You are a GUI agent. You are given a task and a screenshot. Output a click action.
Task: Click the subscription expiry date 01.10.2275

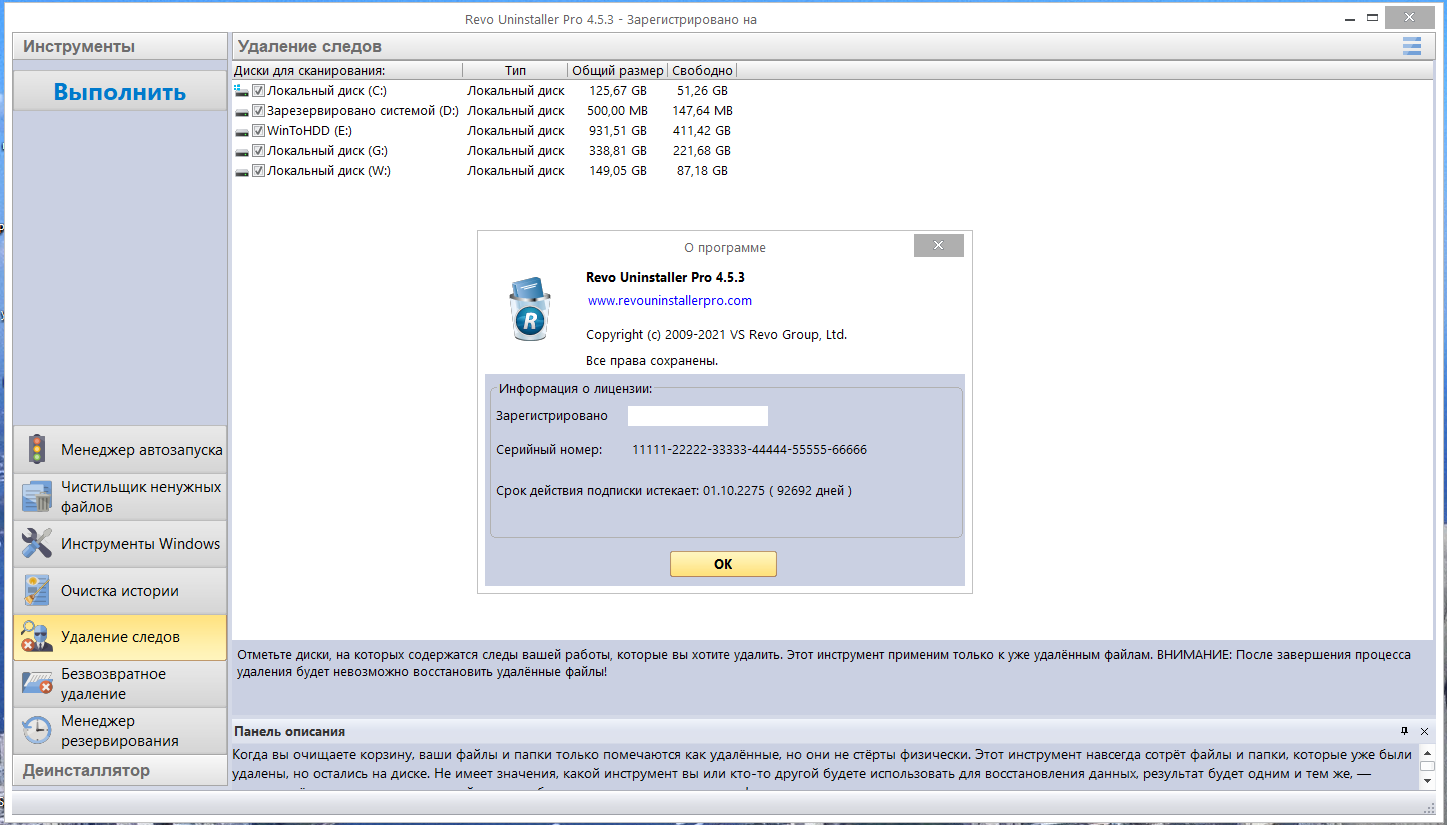(x=736, y=491)
